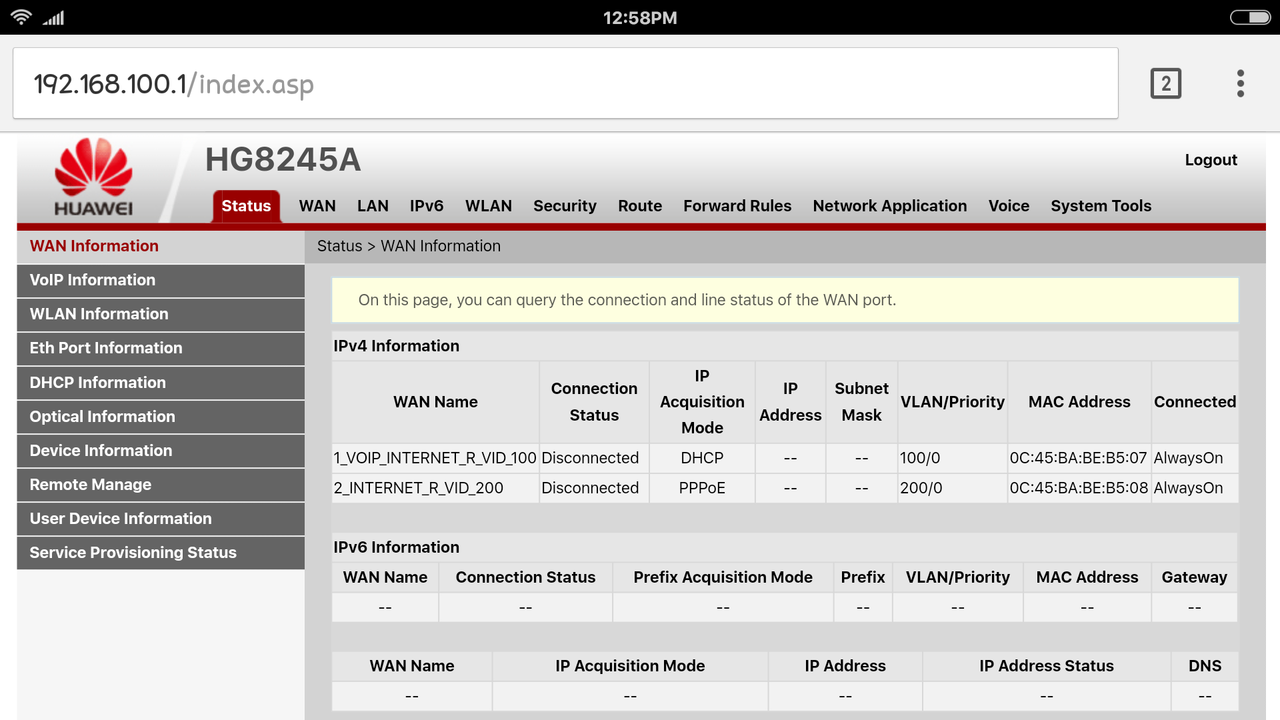The height and width of the screenshot is (720, 1280).
Task: Open VoIP Information in the sidebar
Action: click(x=161, y=280)
